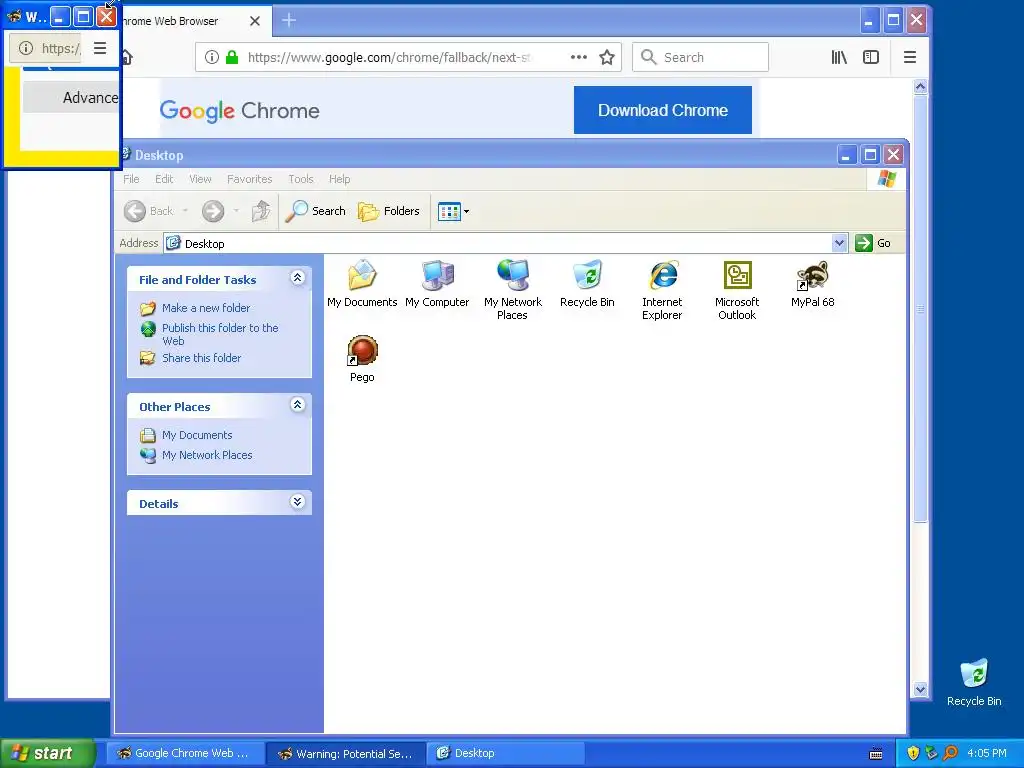Click the Search button in Explorer toolbar
Image resolution: width=1024 pixels, height=768 pixels.
click(316, 211)
